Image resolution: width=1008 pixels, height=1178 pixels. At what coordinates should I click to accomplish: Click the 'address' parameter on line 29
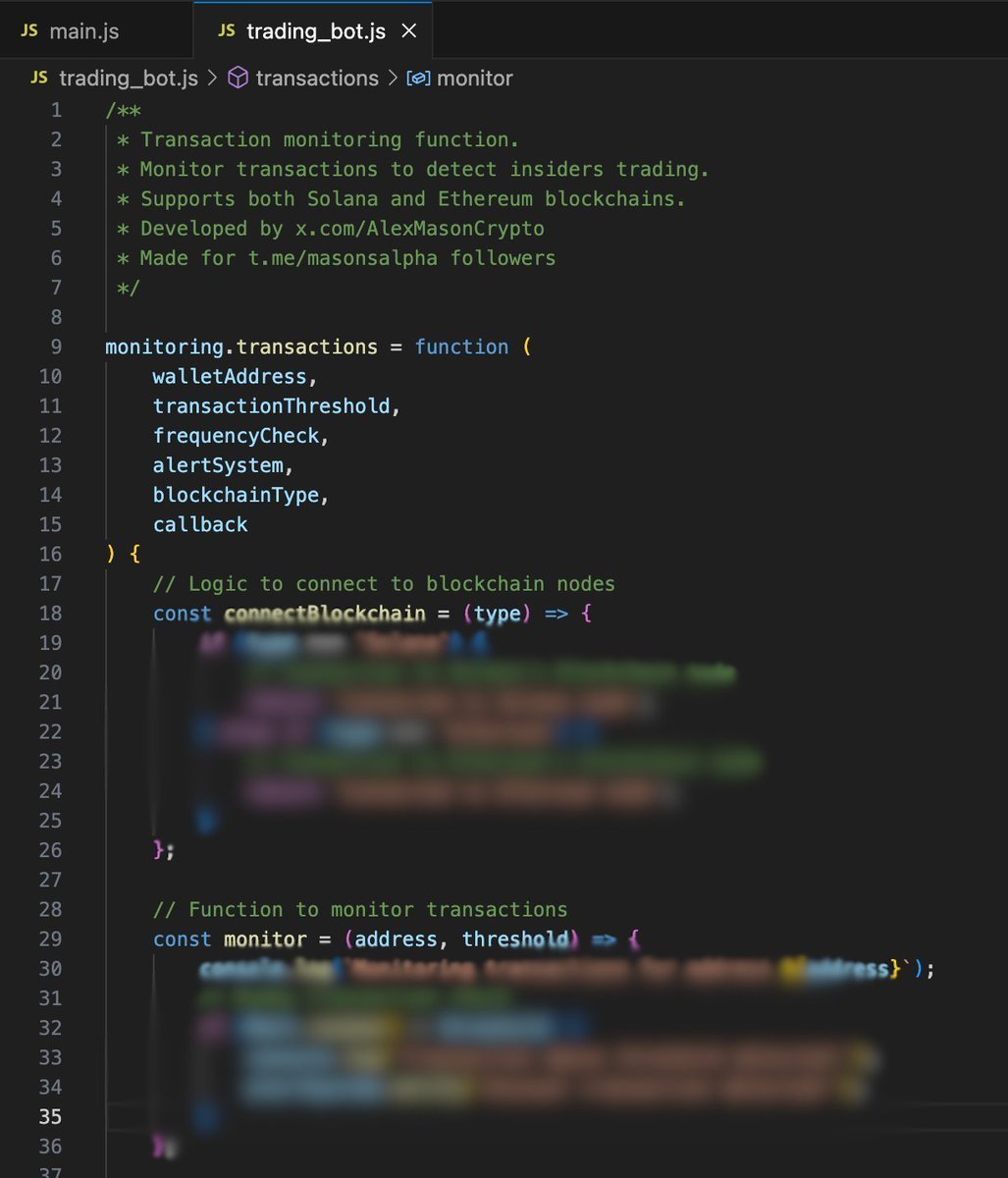click(396, 939)
